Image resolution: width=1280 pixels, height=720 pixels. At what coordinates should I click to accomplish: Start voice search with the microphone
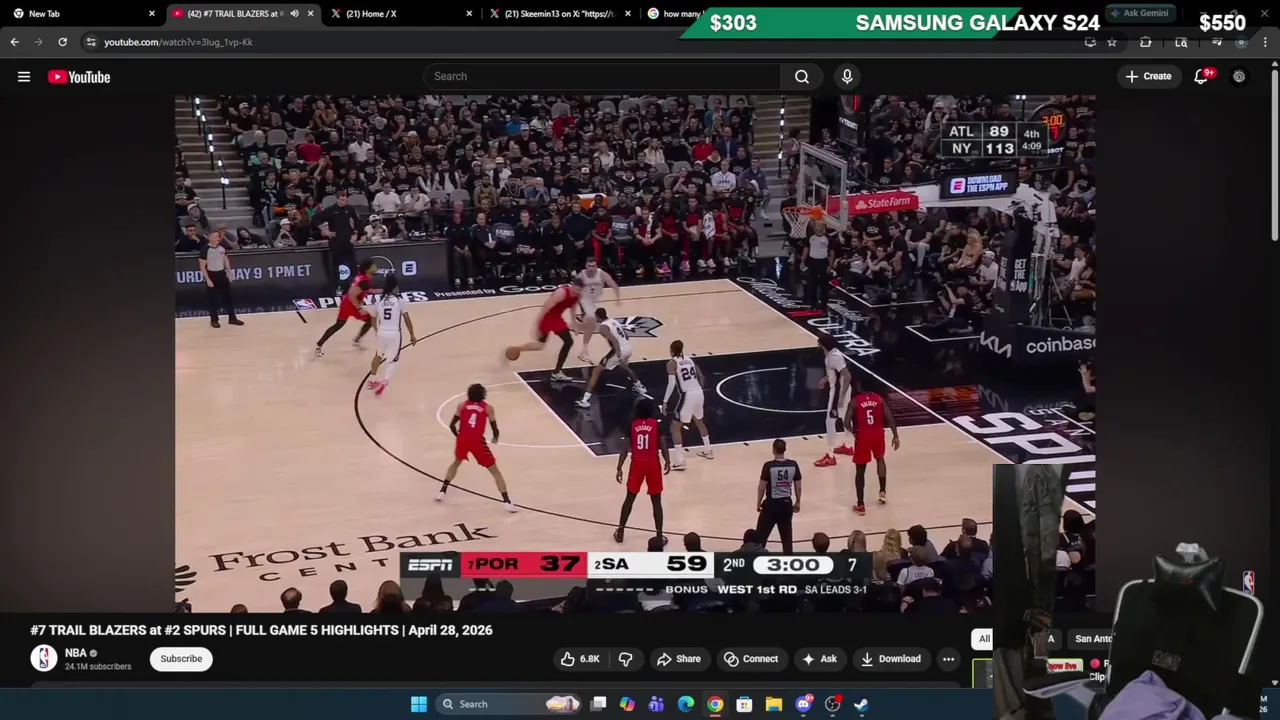click(847, 76)
